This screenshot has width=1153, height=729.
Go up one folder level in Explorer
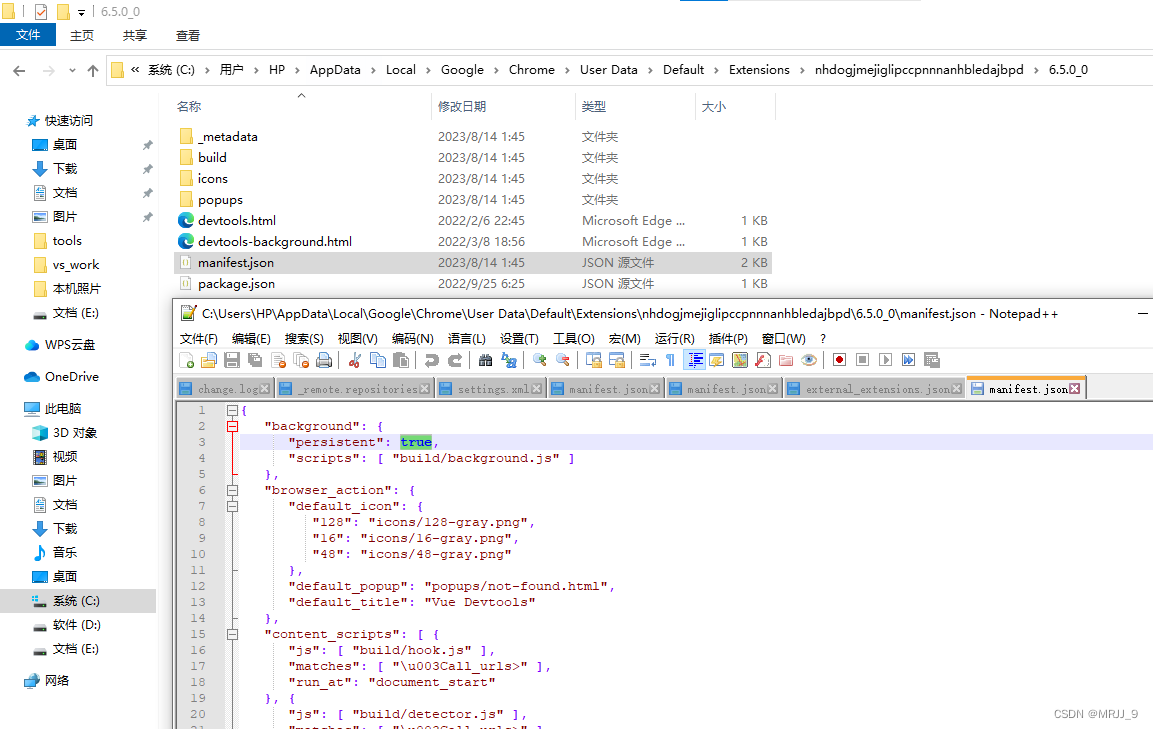tap(93, 71)
